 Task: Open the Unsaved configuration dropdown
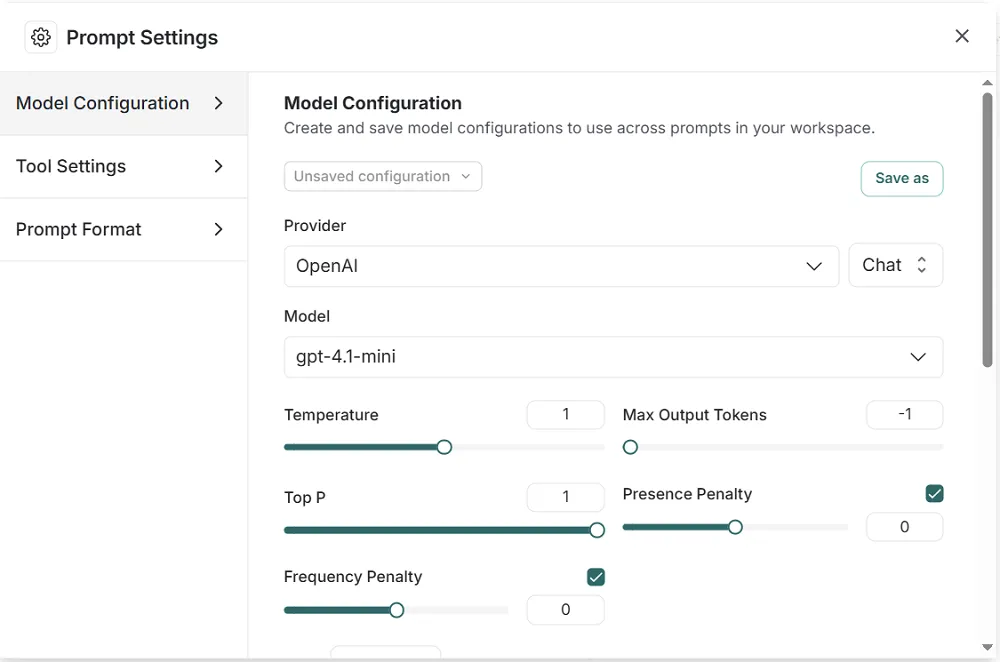point(383,176)
